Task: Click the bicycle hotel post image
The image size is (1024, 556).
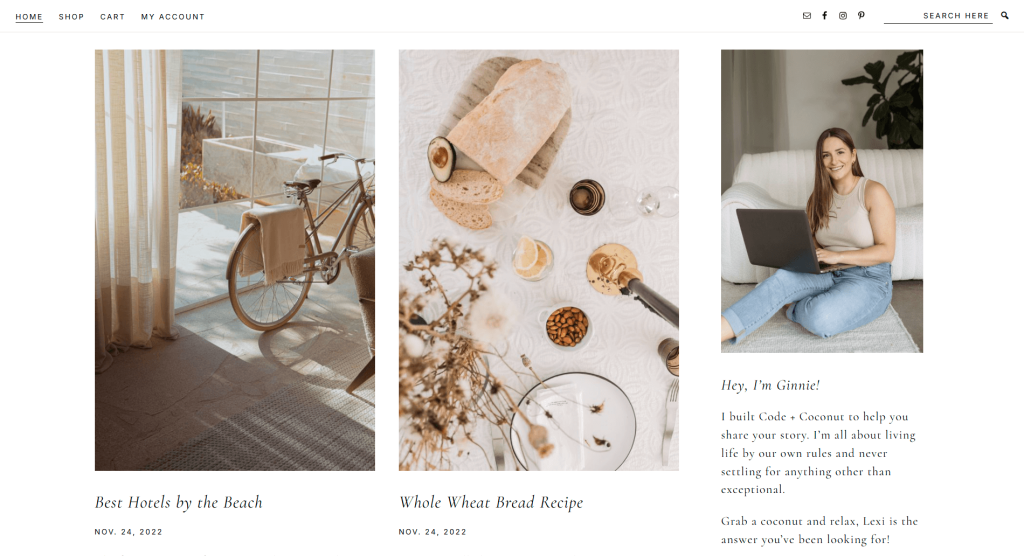Action: click(x=234, y=260)
